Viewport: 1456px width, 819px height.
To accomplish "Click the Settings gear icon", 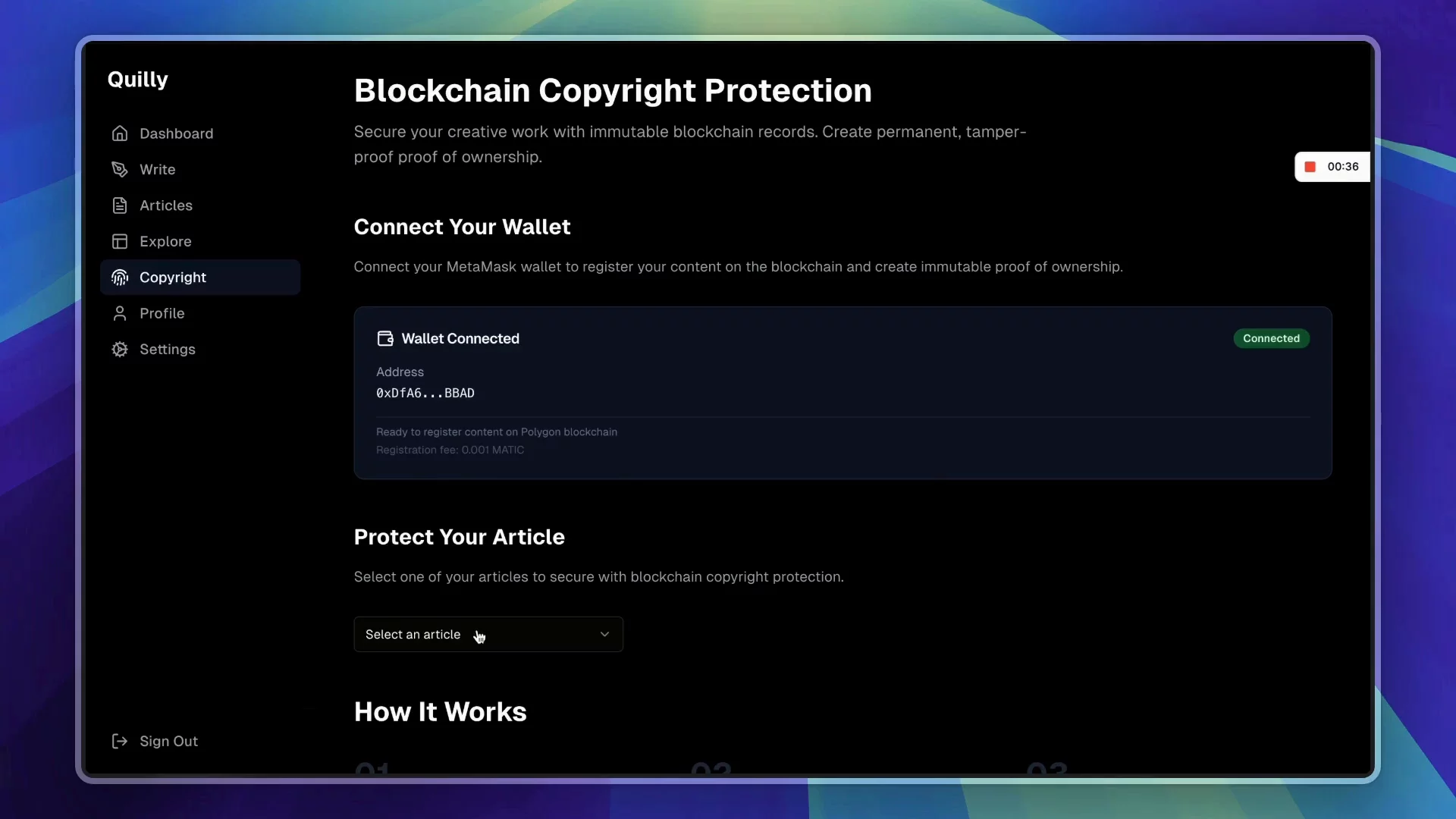I will [x=120, y=350].
